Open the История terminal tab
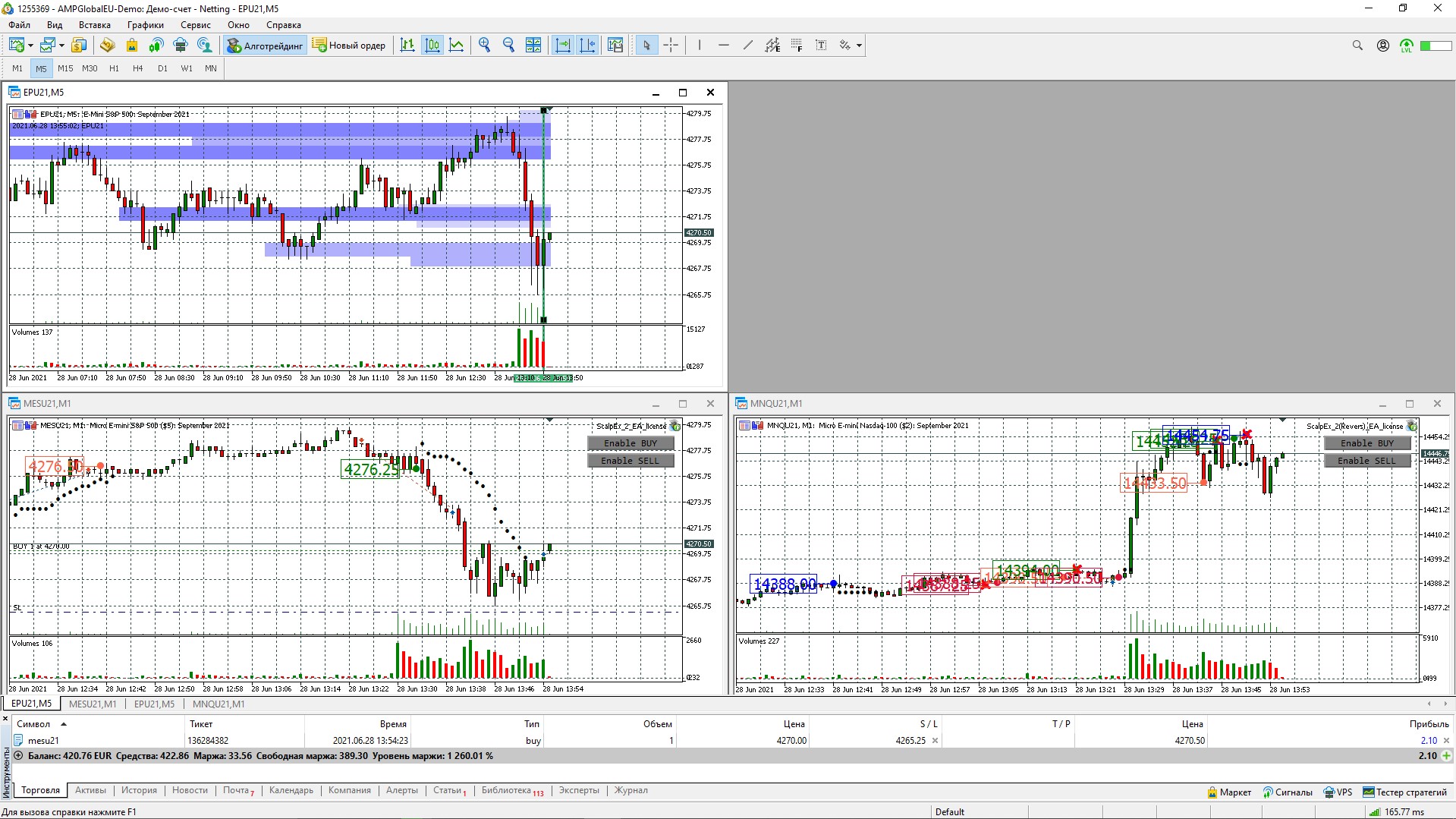 pos(139,790)
